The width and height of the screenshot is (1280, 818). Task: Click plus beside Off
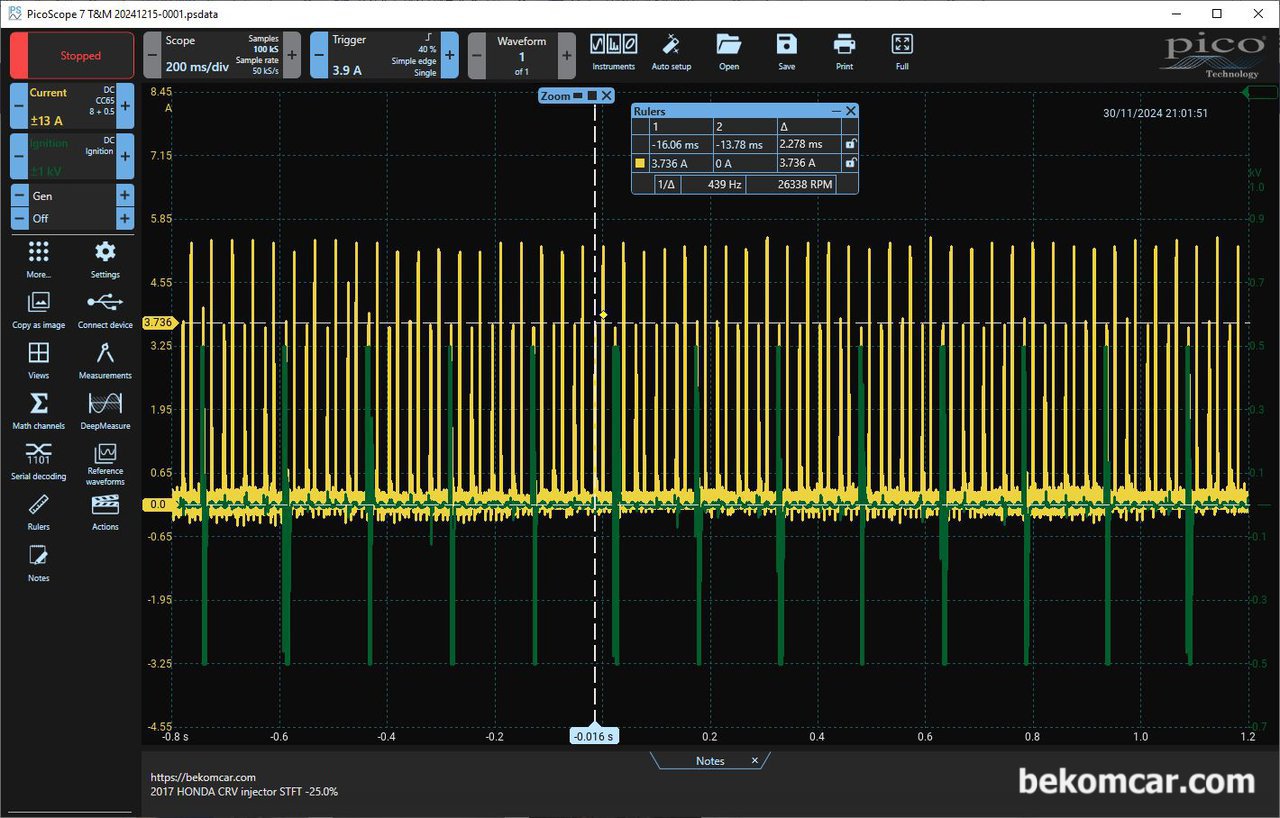(125, 218)
